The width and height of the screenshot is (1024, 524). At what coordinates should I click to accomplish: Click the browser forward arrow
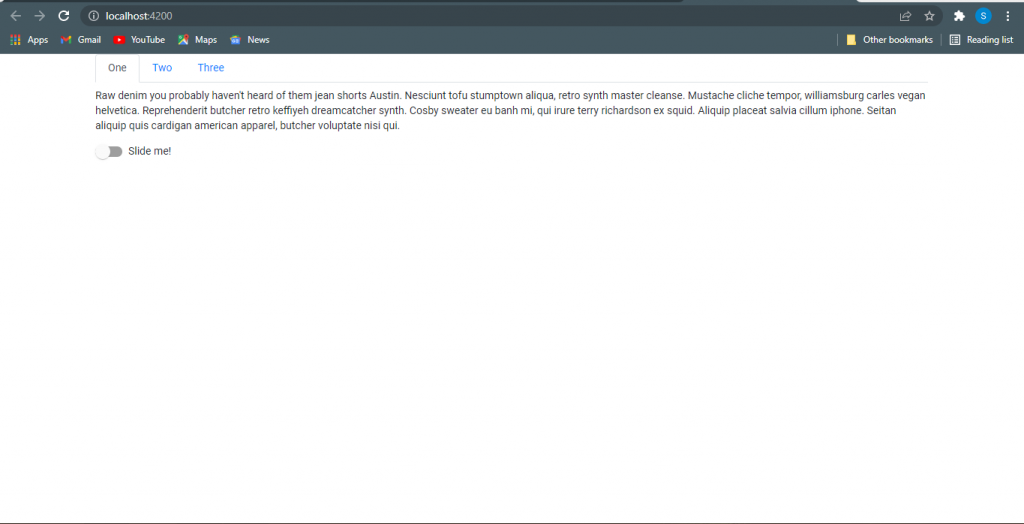pos(40,16)
